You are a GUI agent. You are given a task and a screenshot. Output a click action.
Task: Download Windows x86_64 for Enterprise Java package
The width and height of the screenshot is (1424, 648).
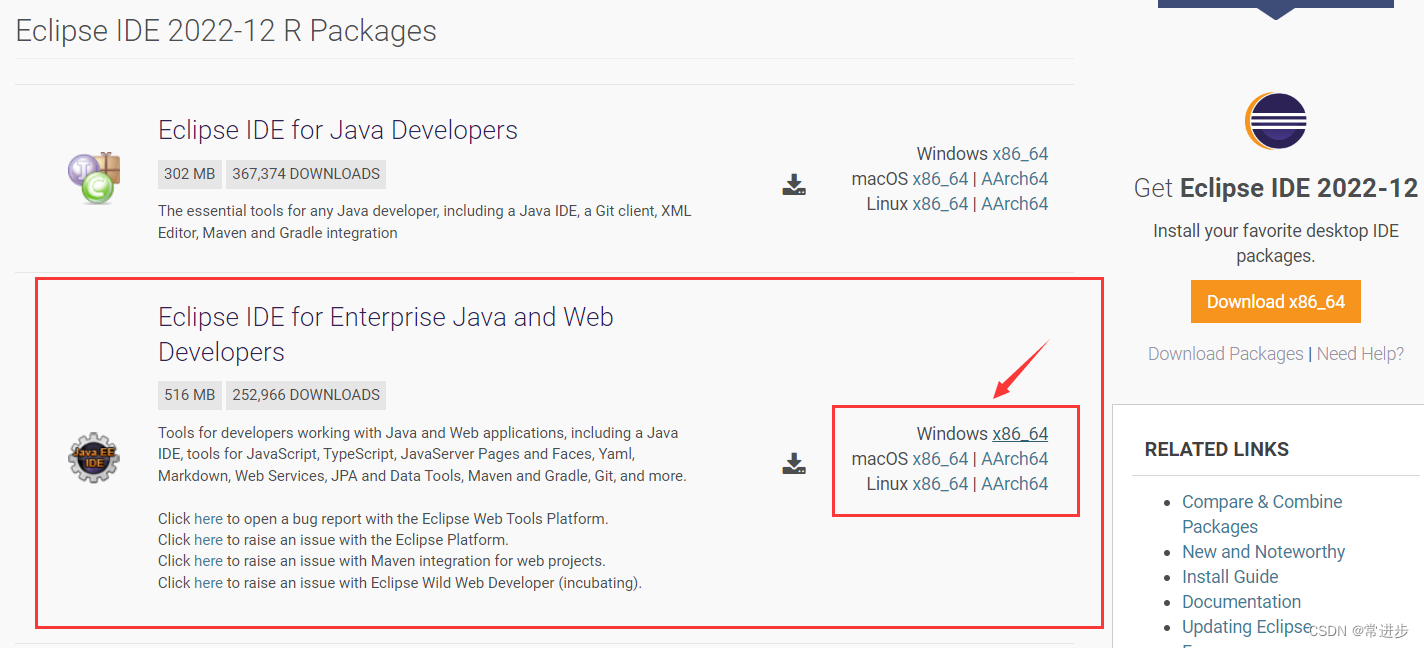[1020, 434]
